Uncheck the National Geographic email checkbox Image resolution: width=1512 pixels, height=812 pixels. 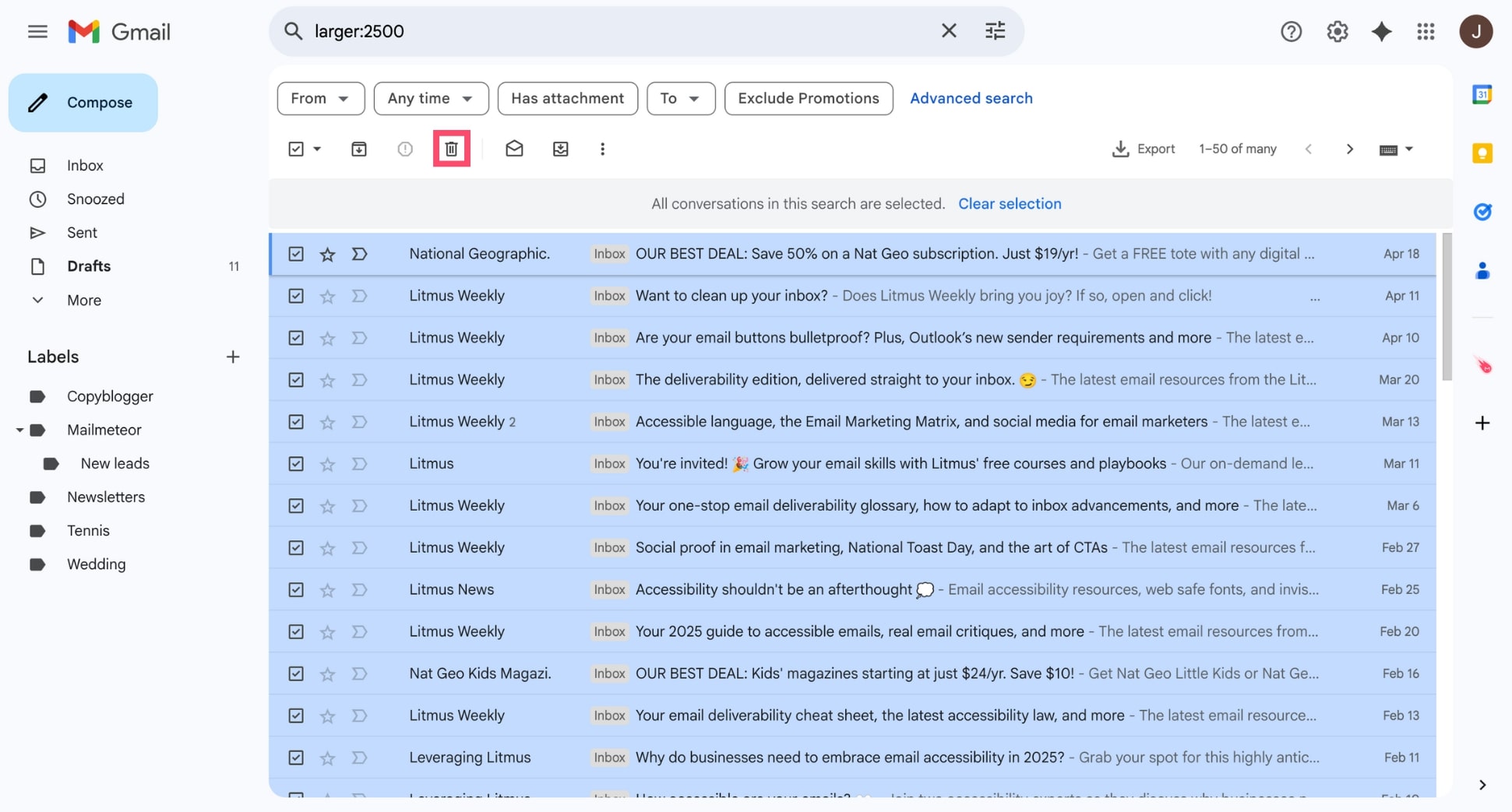[296, 254]
